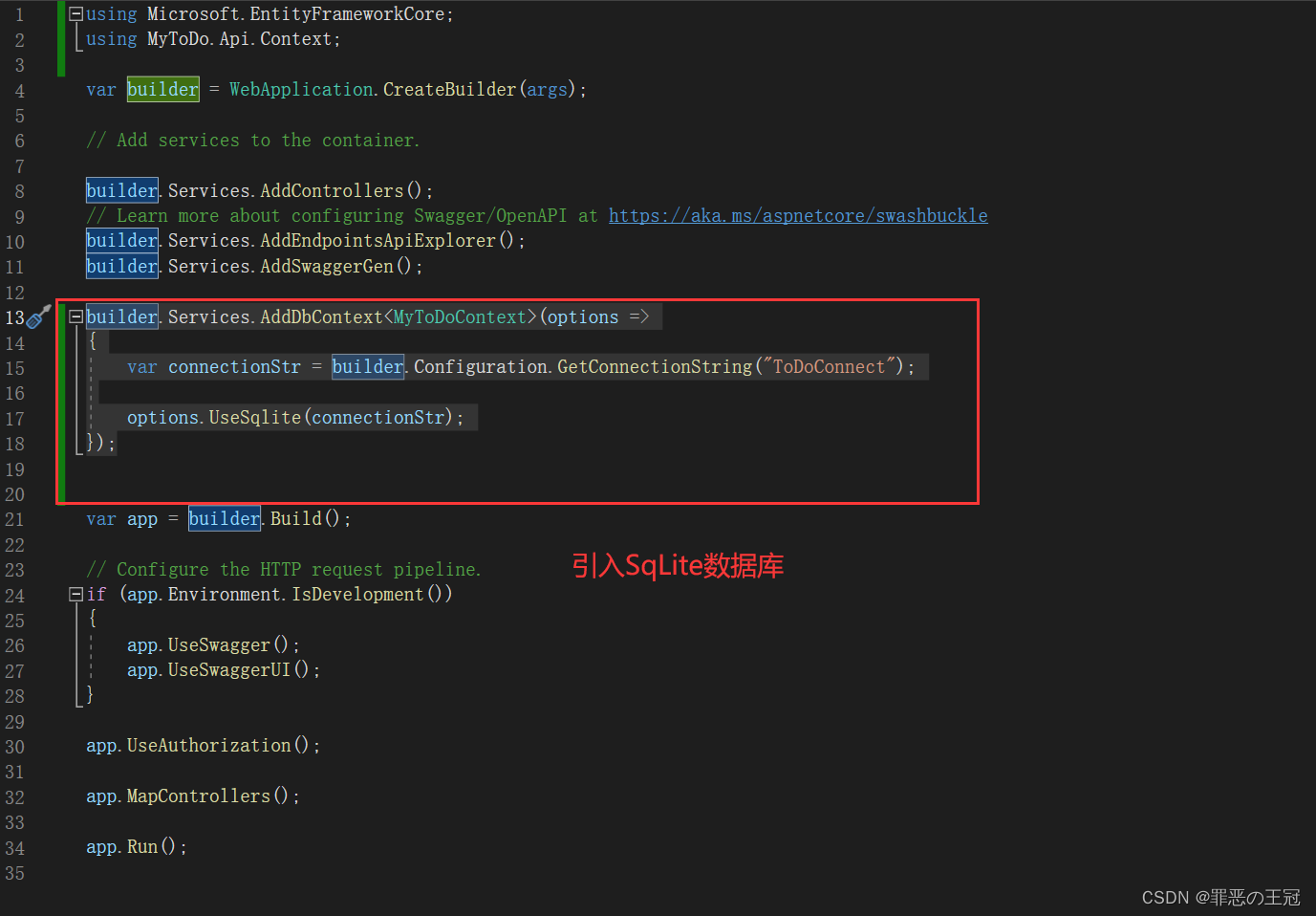Click 'WebApplication' class name

click(301, 89)
